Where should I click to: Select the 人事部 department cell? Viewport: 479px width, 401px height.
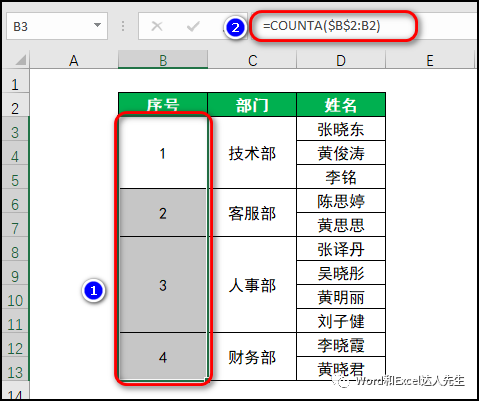[x=252, y=285]
